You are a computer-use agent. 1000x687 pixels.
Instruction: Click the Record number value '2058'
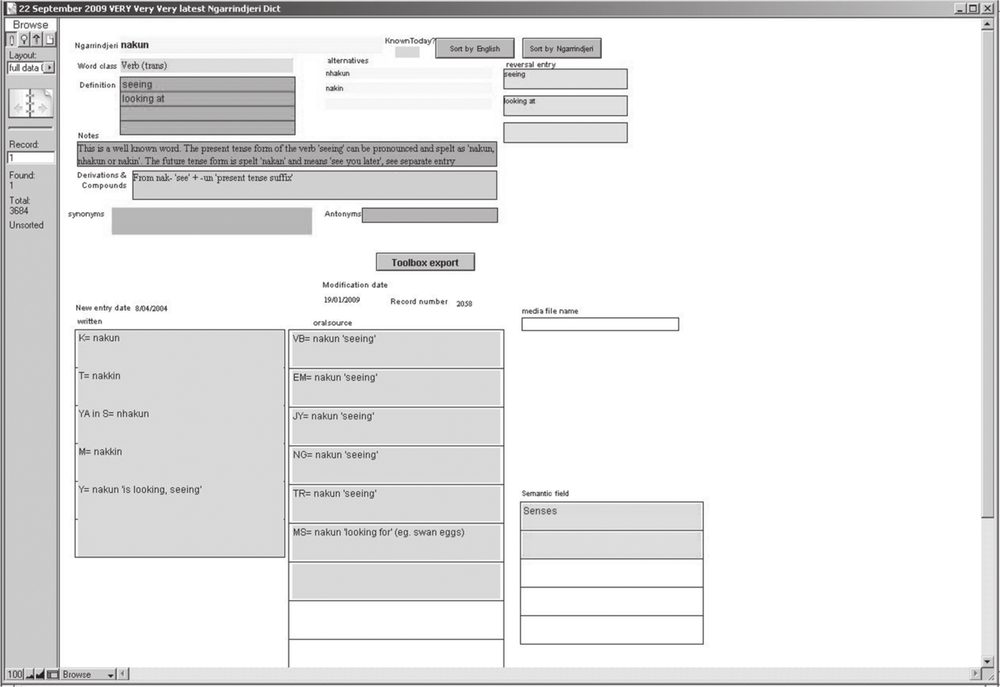pyautogui.click(x=464, y=304)
